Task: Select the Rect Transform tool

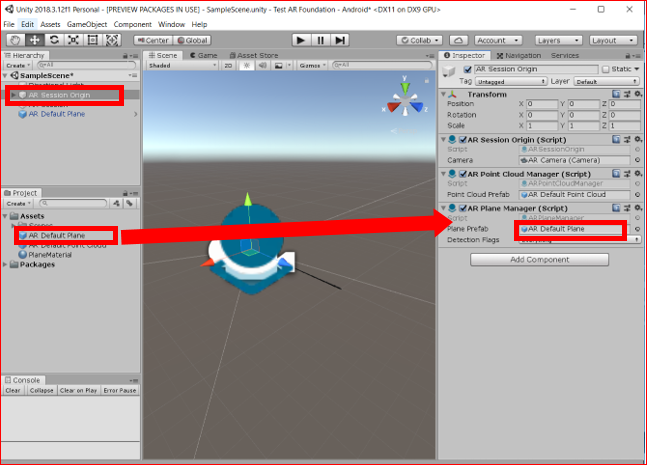Action: point(93,40)
